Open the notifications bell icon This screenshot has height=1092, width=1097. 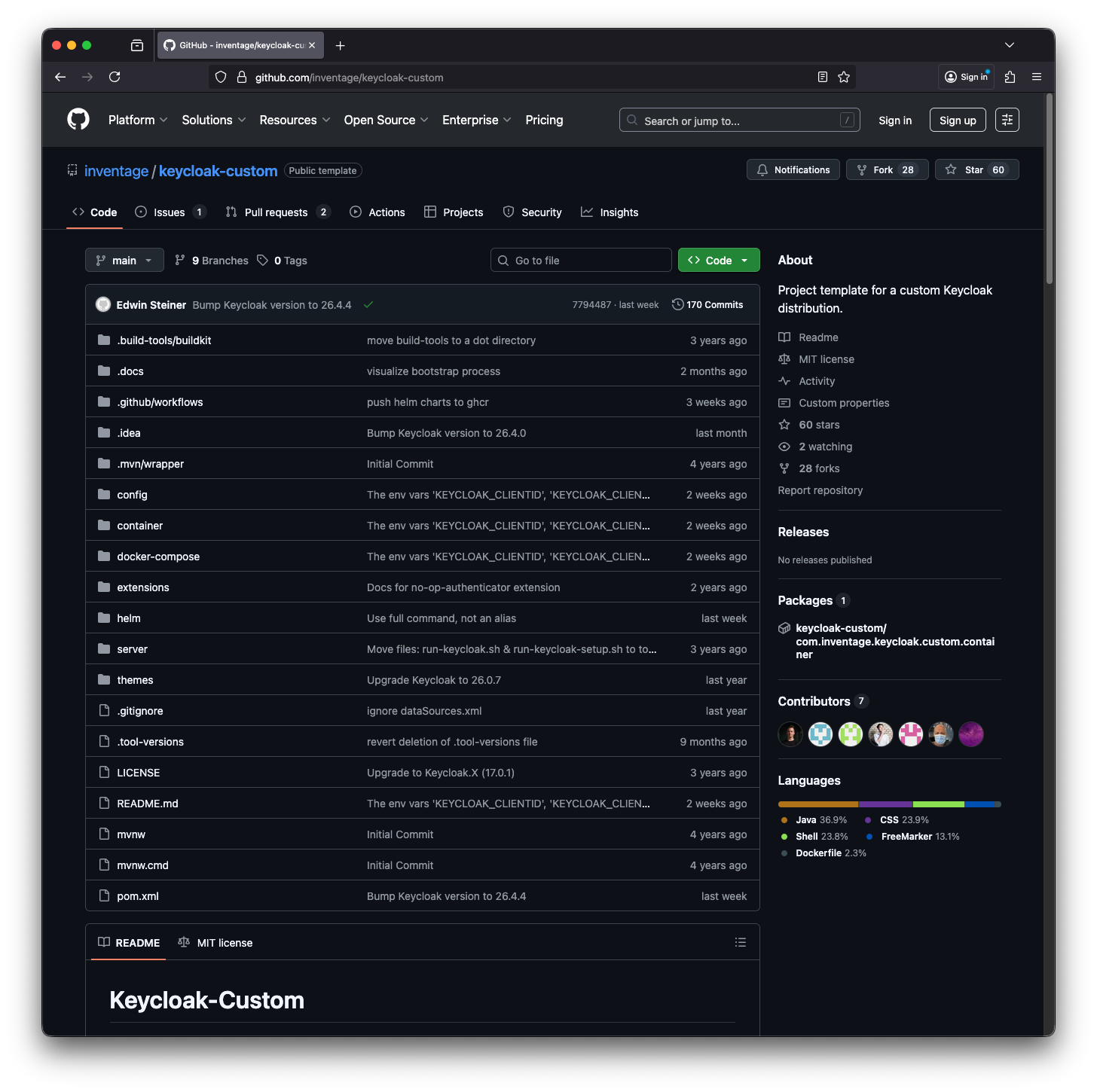(762, 169)
